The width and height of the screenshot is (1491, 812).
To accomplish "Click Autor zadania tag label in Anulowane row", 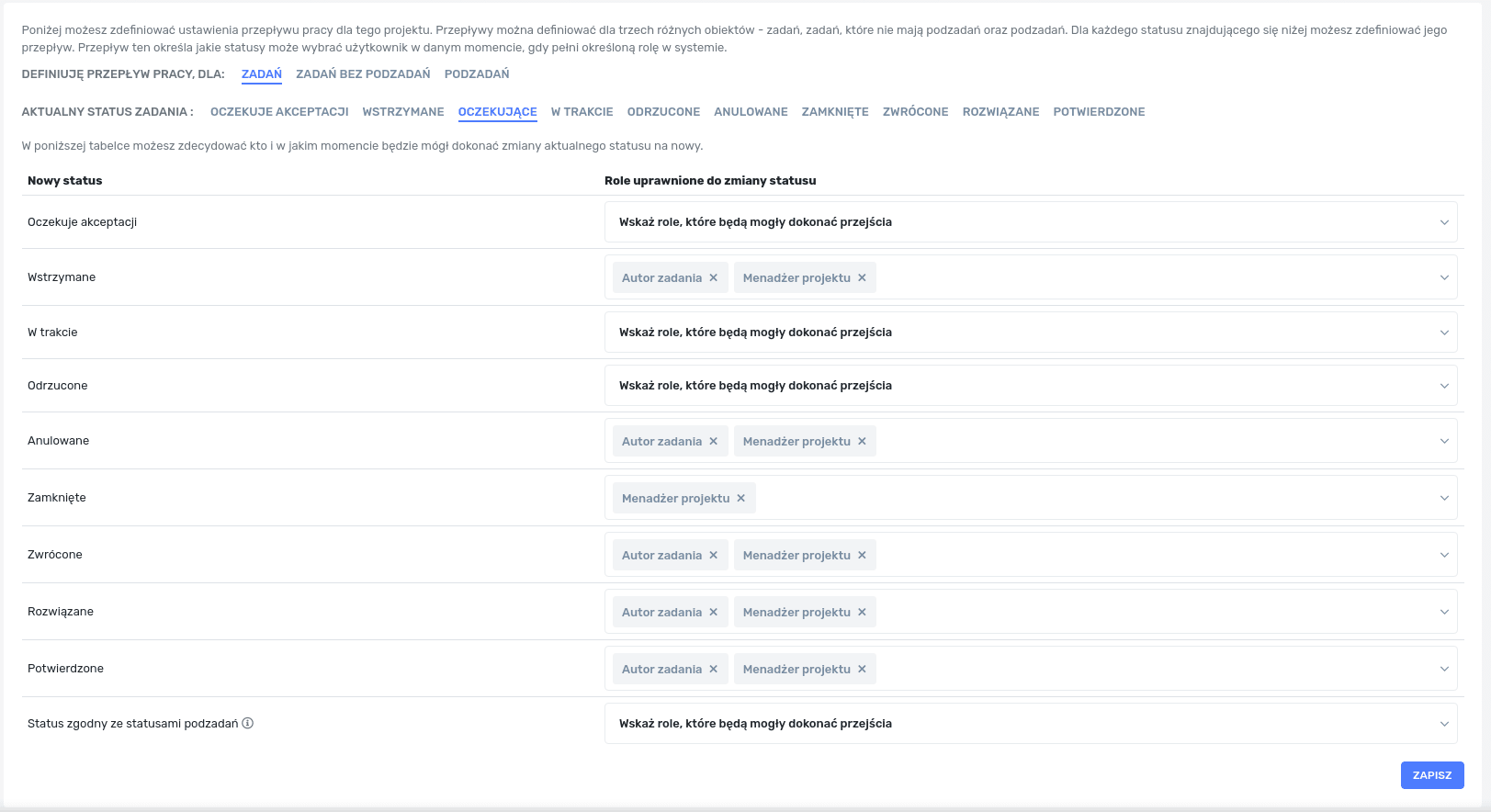I will [x=661, y=441].
